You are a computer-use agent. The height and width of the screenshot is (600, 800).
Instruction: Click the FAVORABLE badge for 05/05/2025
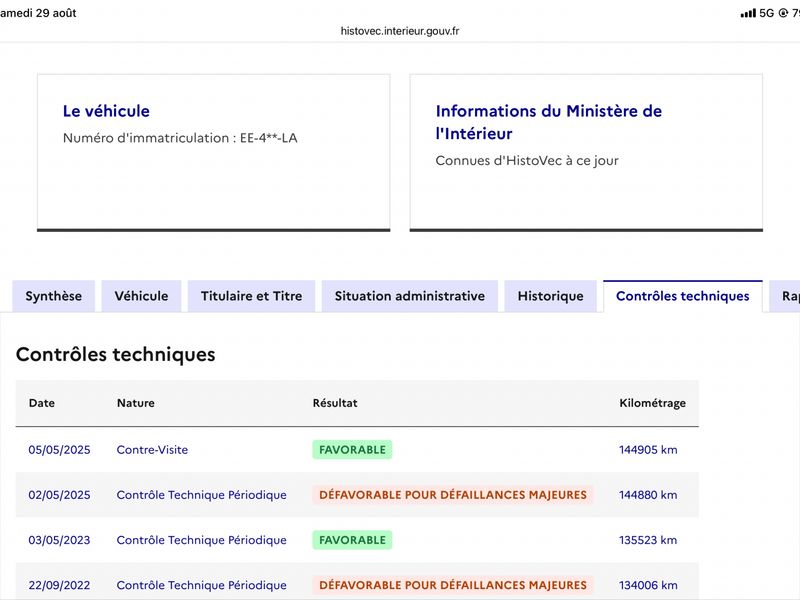coord(352,449)
